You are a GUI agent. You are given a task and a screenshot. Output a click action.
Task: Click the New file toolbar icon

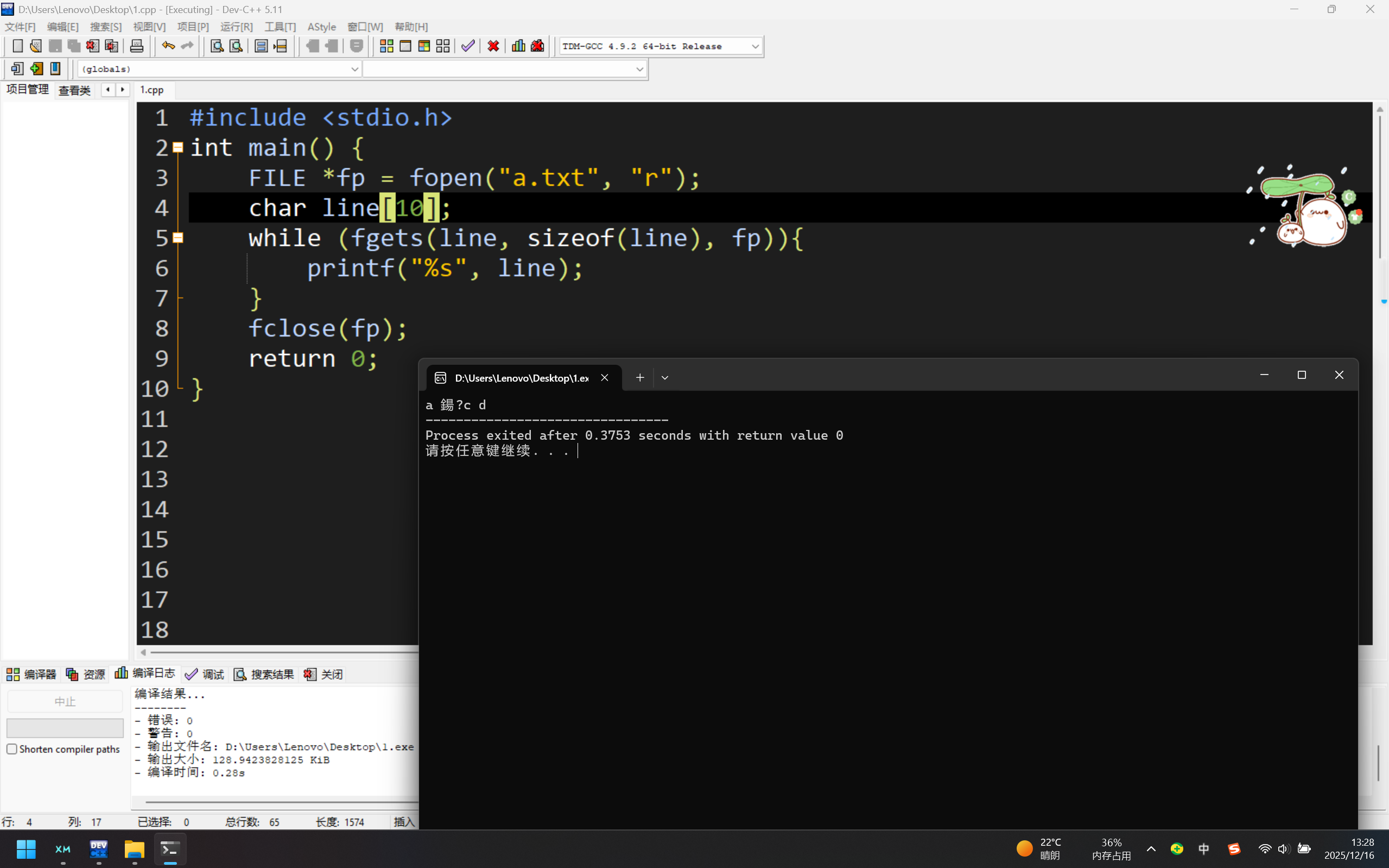(17, 46)
